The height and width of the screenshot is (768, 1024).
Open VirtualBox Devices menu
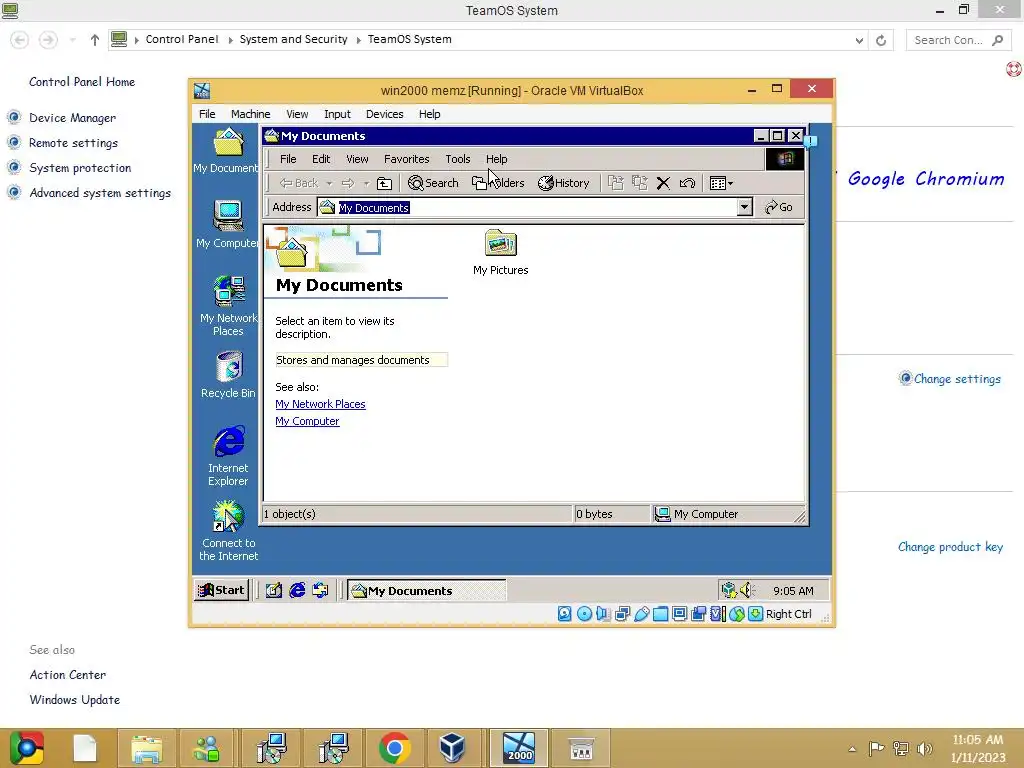pyautogui.click(x=384, y=114)
